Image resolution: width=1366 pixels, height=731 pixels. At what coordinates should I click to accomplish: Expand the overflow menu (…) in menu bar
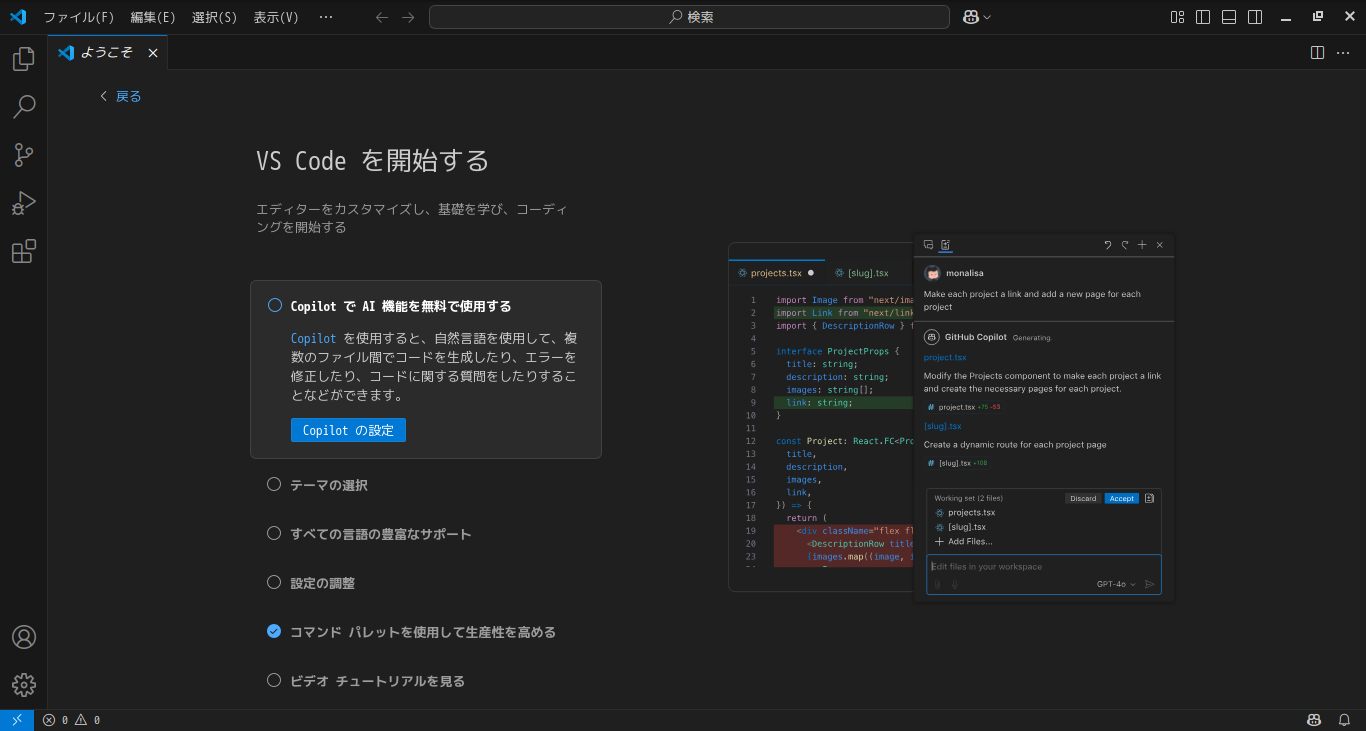click(x=326, y=17)
